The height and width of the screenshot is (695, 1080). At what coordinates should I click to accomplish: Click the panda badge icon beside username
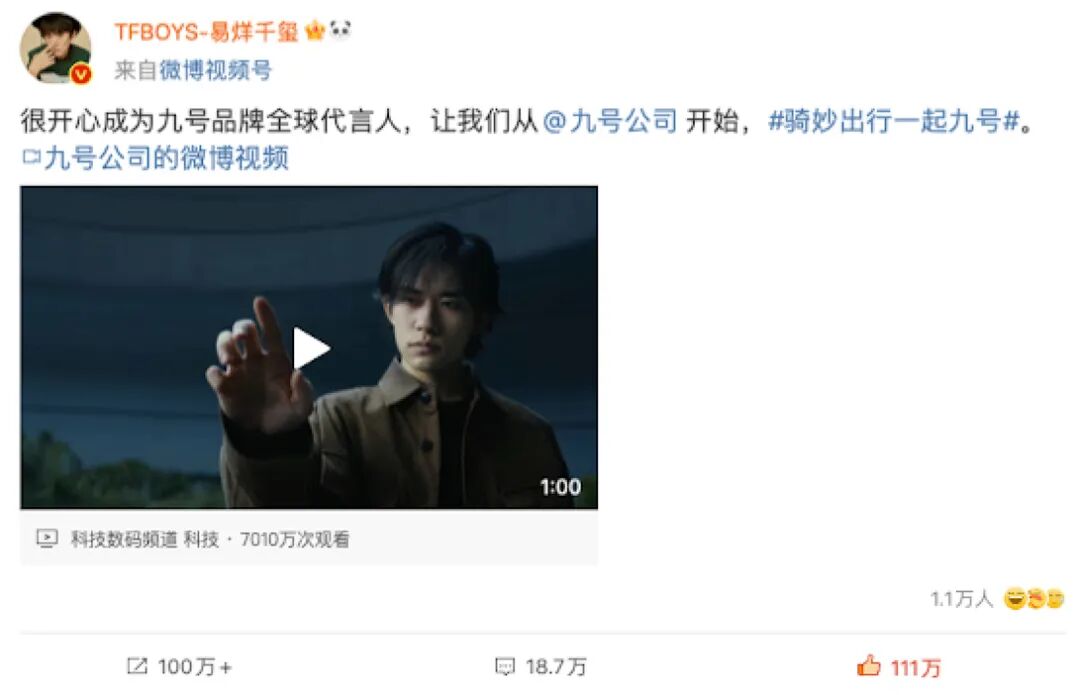click(340, 30)
